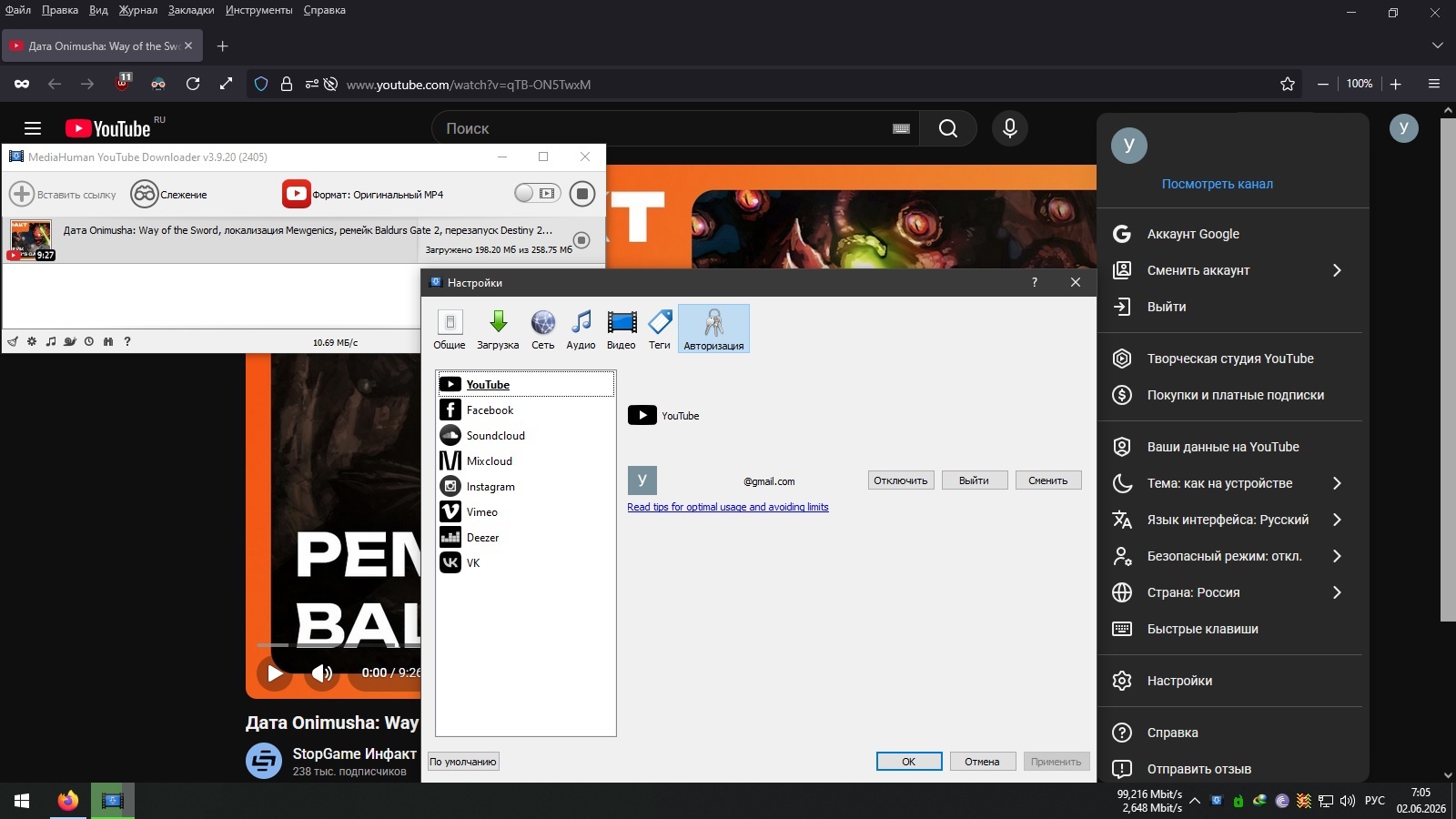Click the clock history icon in downloader status bar

click(x=89, y=342)
